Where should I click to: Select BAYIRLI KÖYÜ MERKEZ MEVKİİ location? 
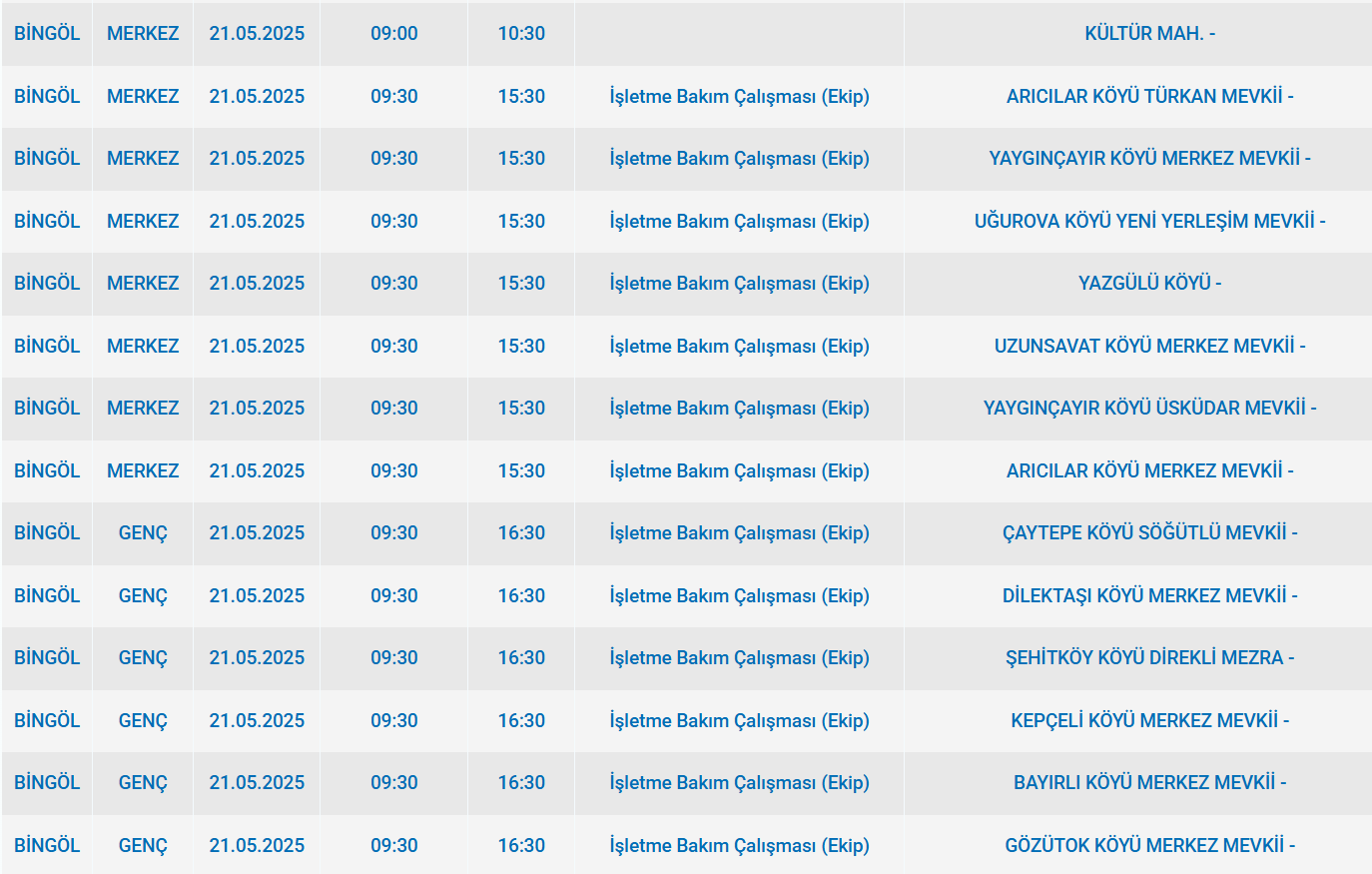point(1149,783)
